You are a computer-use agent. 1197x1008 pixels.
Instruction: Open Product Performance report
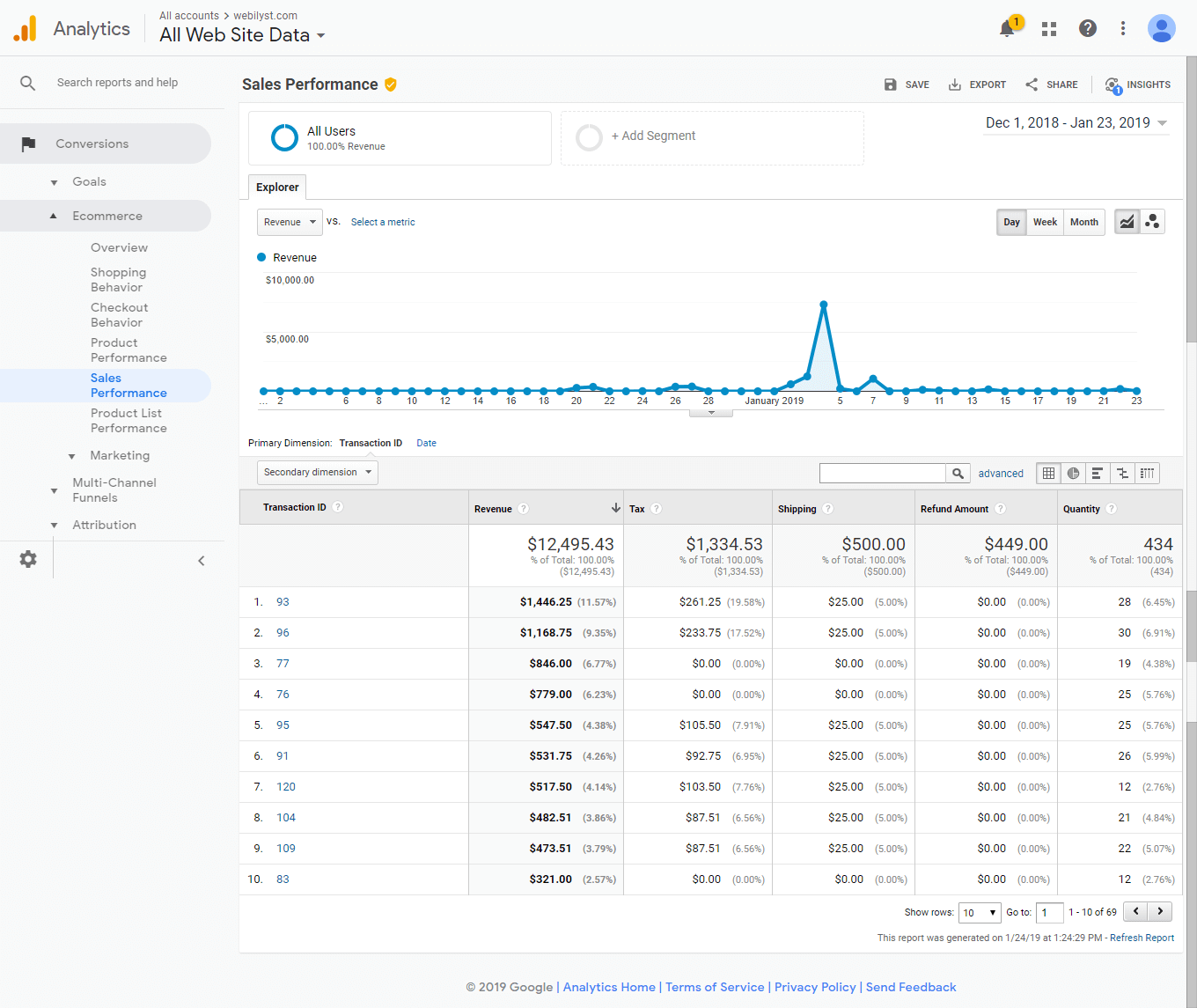pyautogui.click(x=129, y=350)
